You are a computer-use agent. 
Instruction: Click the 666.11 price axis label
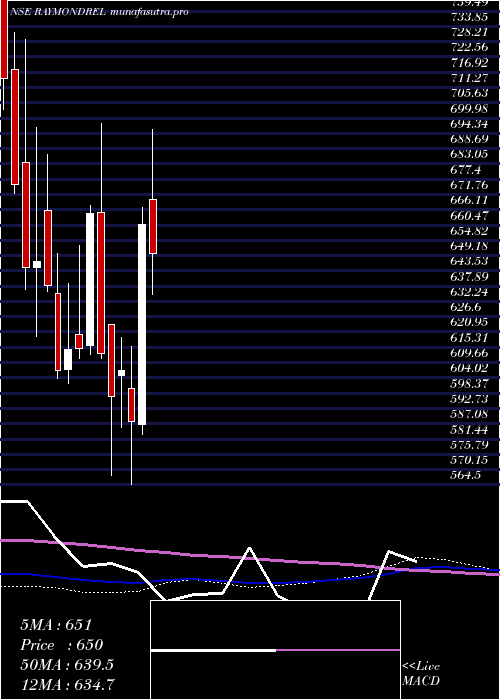pyautogui.click(x=470, y=200)
